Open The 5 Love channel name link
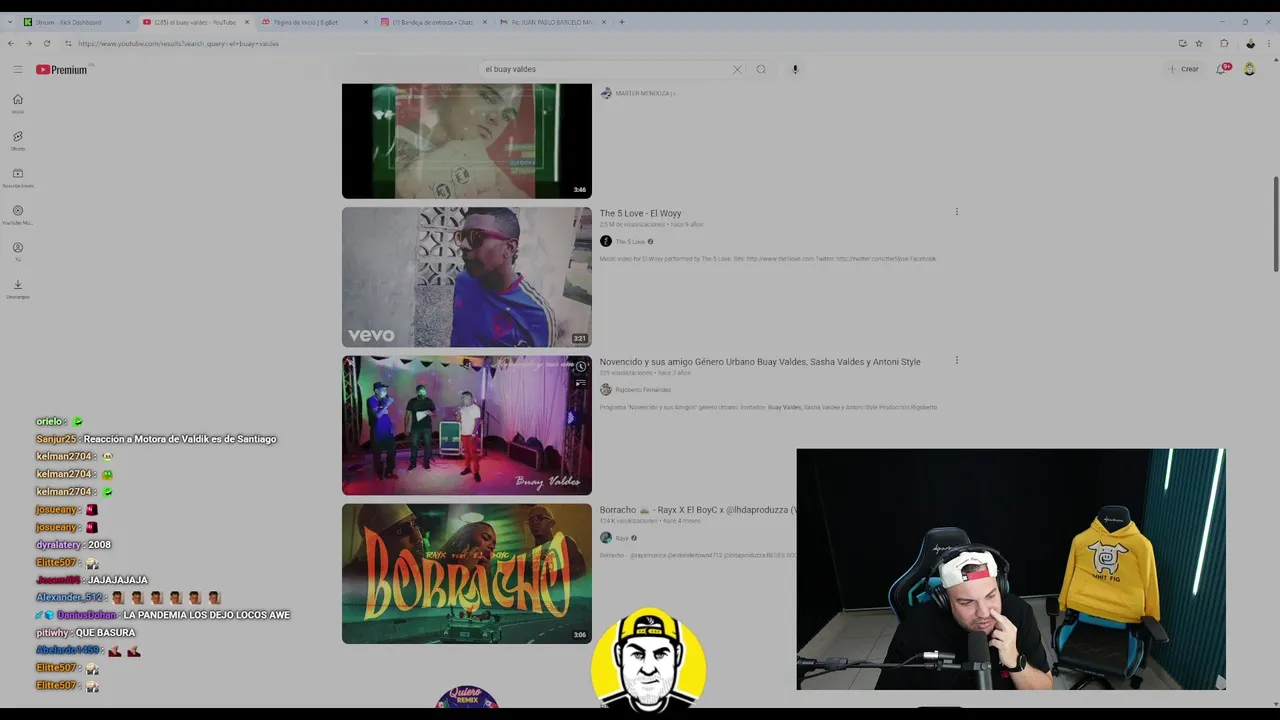Image resolution: width=1280 pixels, height=720 pixels. 630,242
